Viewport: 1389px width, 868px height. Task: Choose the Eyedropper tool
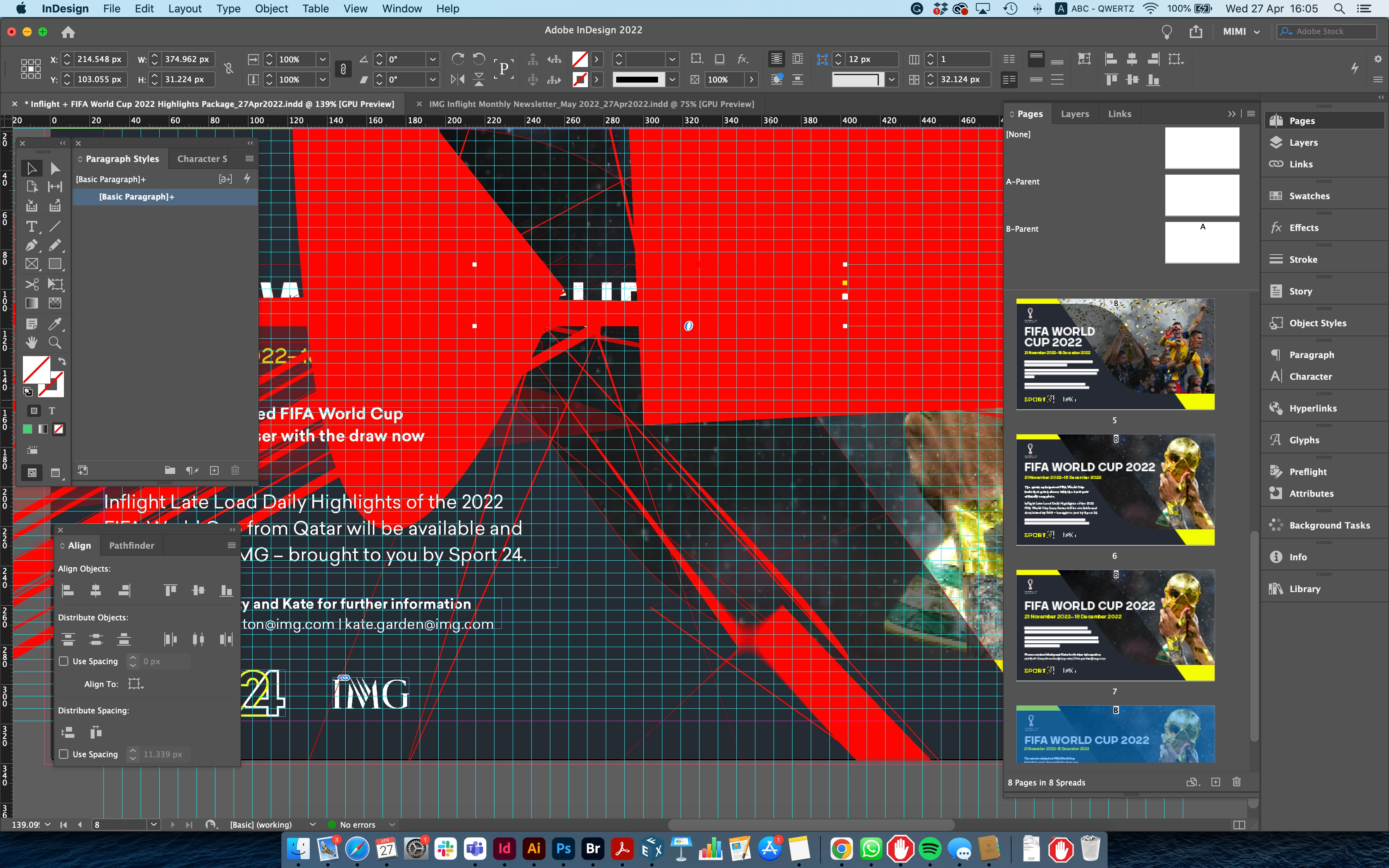click(x=55, y=324)
